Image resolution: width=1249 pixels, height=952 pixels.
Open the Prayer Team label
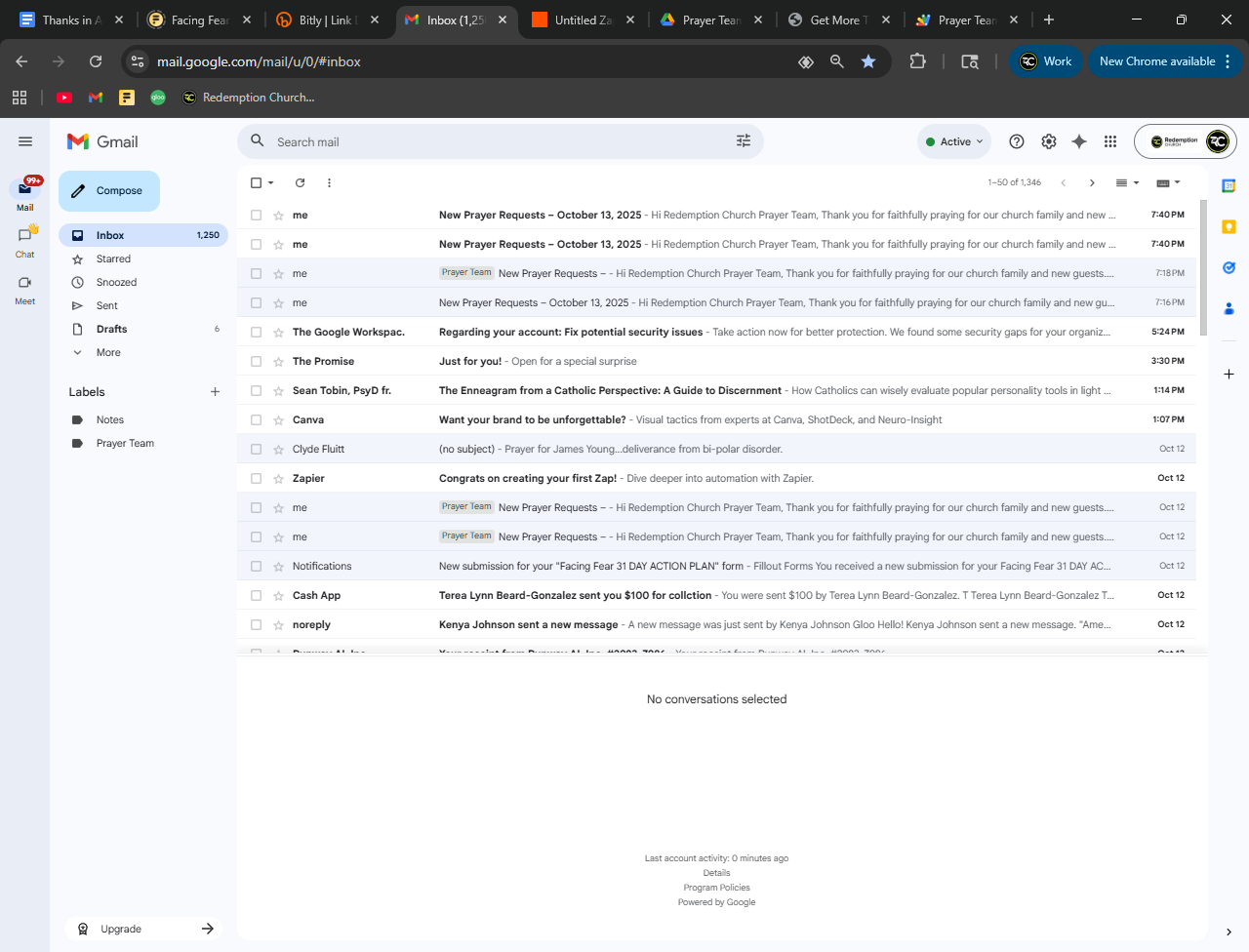[125, 444]
